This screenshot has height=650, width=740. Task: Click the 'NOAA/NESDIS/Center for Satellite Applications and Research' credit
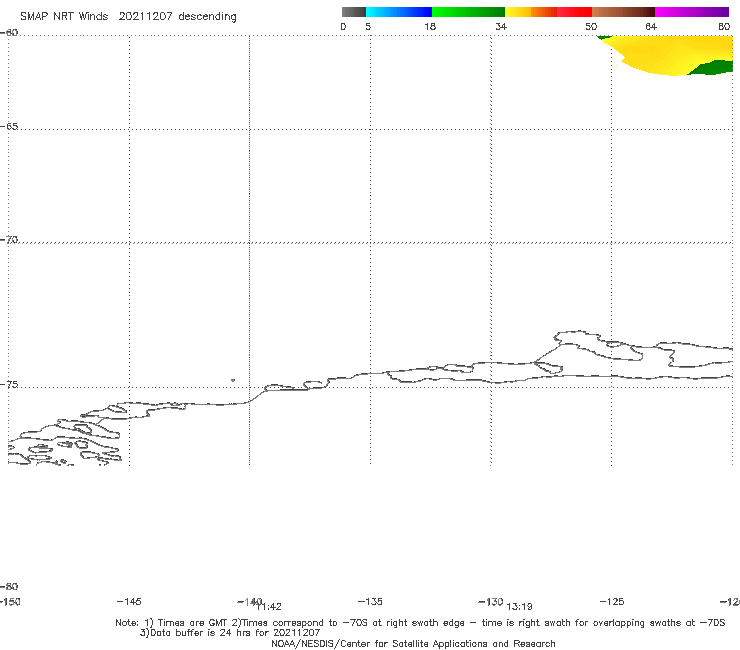(413, 643)
